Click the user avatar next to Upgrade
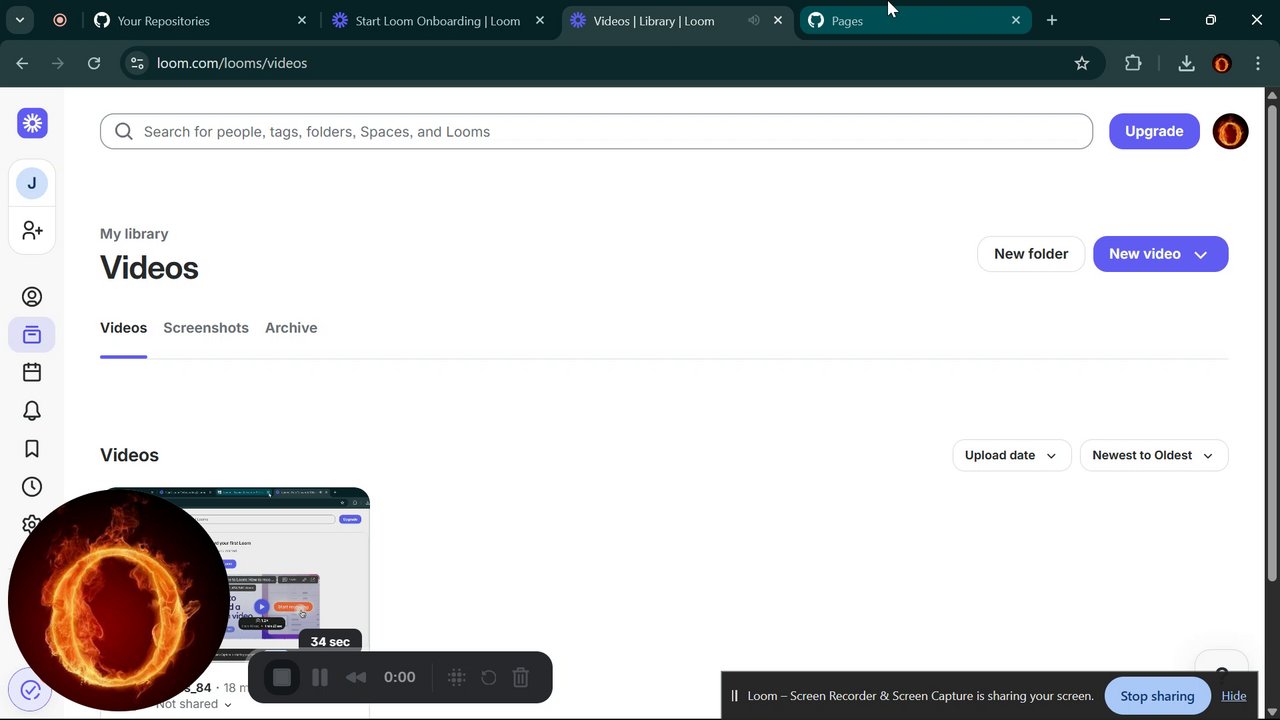 (x=1230, y=131)
